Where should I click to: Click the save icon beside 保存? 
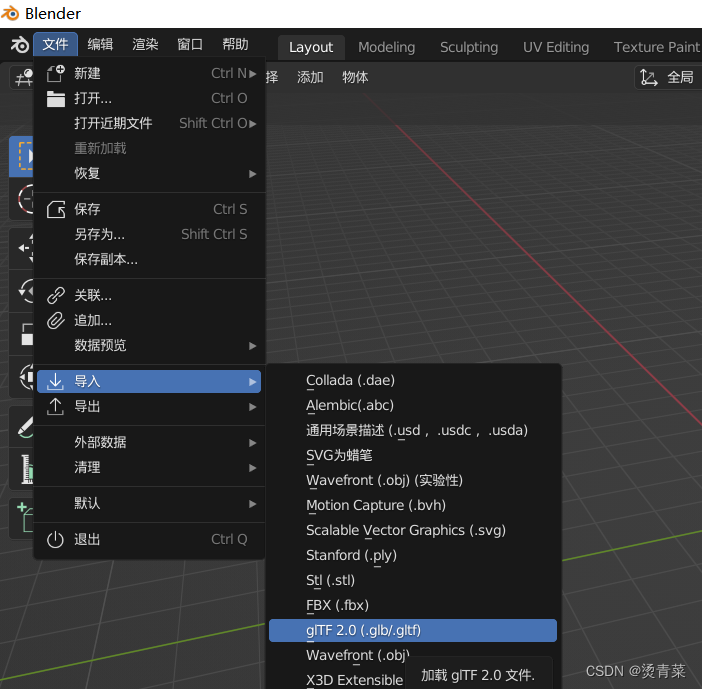(56, 210)
